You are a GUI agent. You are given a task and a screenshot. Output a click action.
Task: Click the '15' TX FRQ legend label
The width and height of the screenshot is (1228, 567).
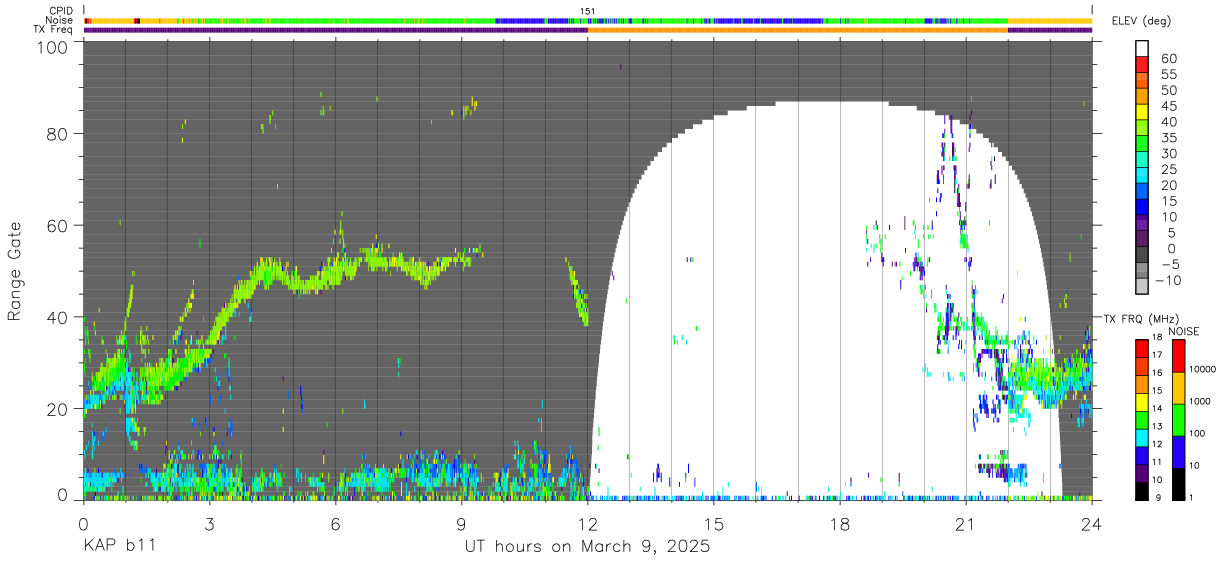(x=1159, y=390)
